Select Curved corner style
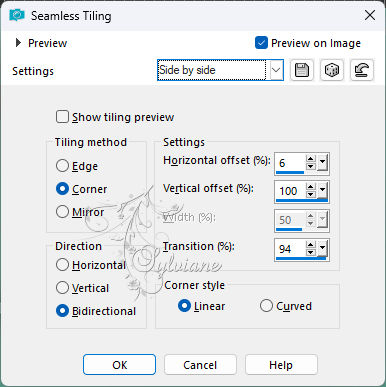This screenshot has width=386, height=387. (x=266, y=306)
